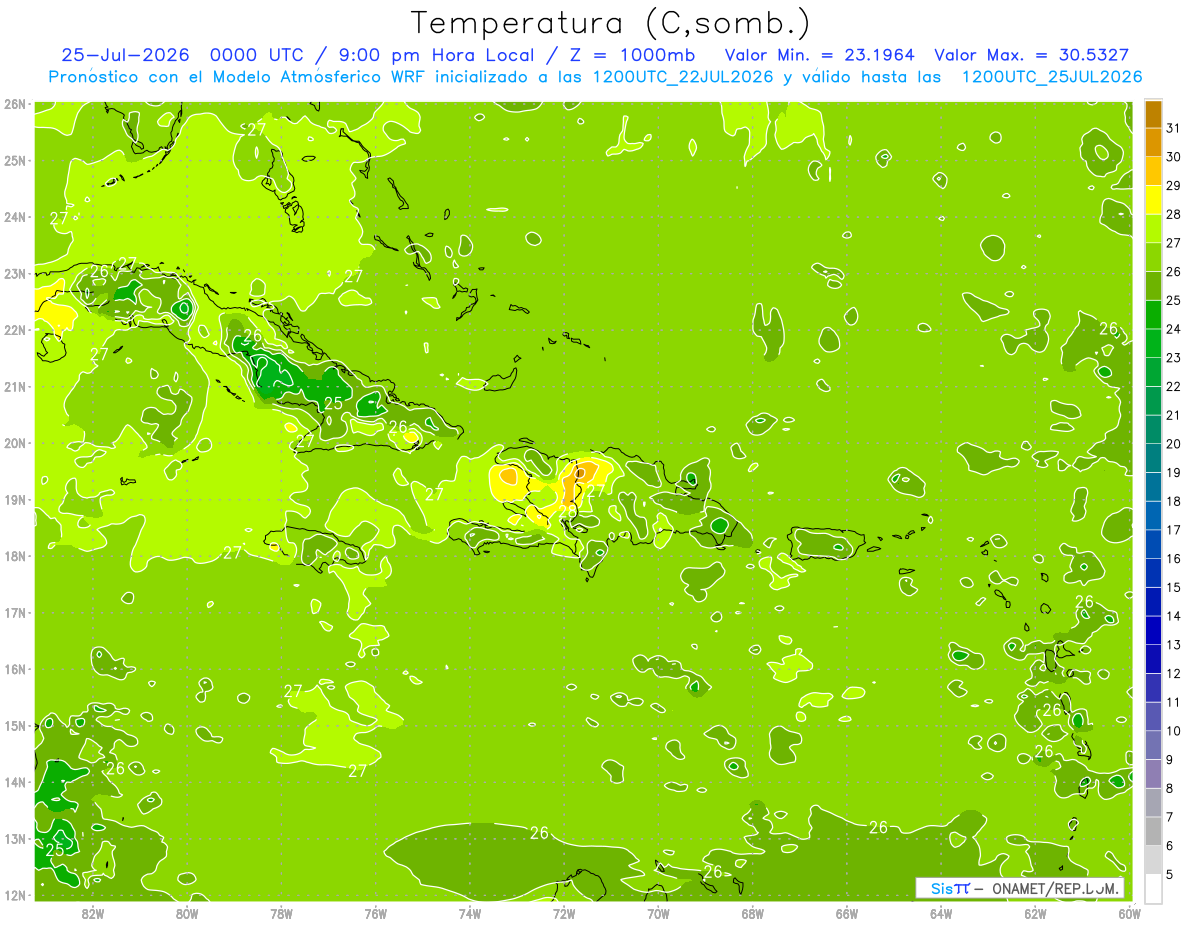Click the '1200UTC_25JUL2026' valid-until time
The image size is (1200, 927).
point(1052,77)
